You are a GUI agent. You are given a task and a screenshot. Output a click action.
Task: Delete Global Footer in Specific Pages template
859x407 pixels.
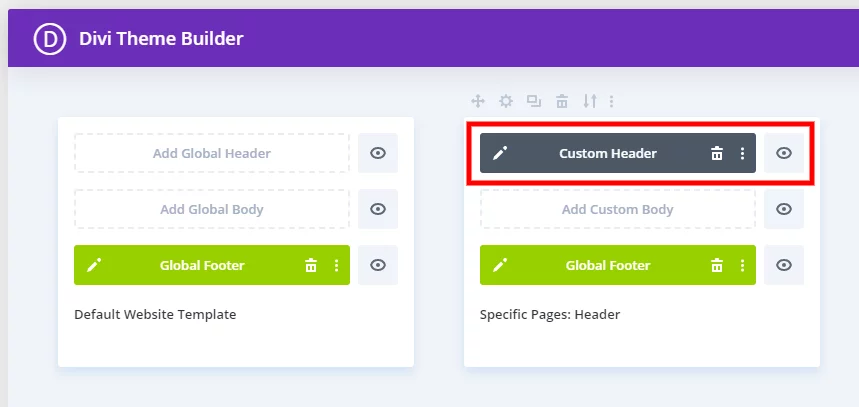717,265
